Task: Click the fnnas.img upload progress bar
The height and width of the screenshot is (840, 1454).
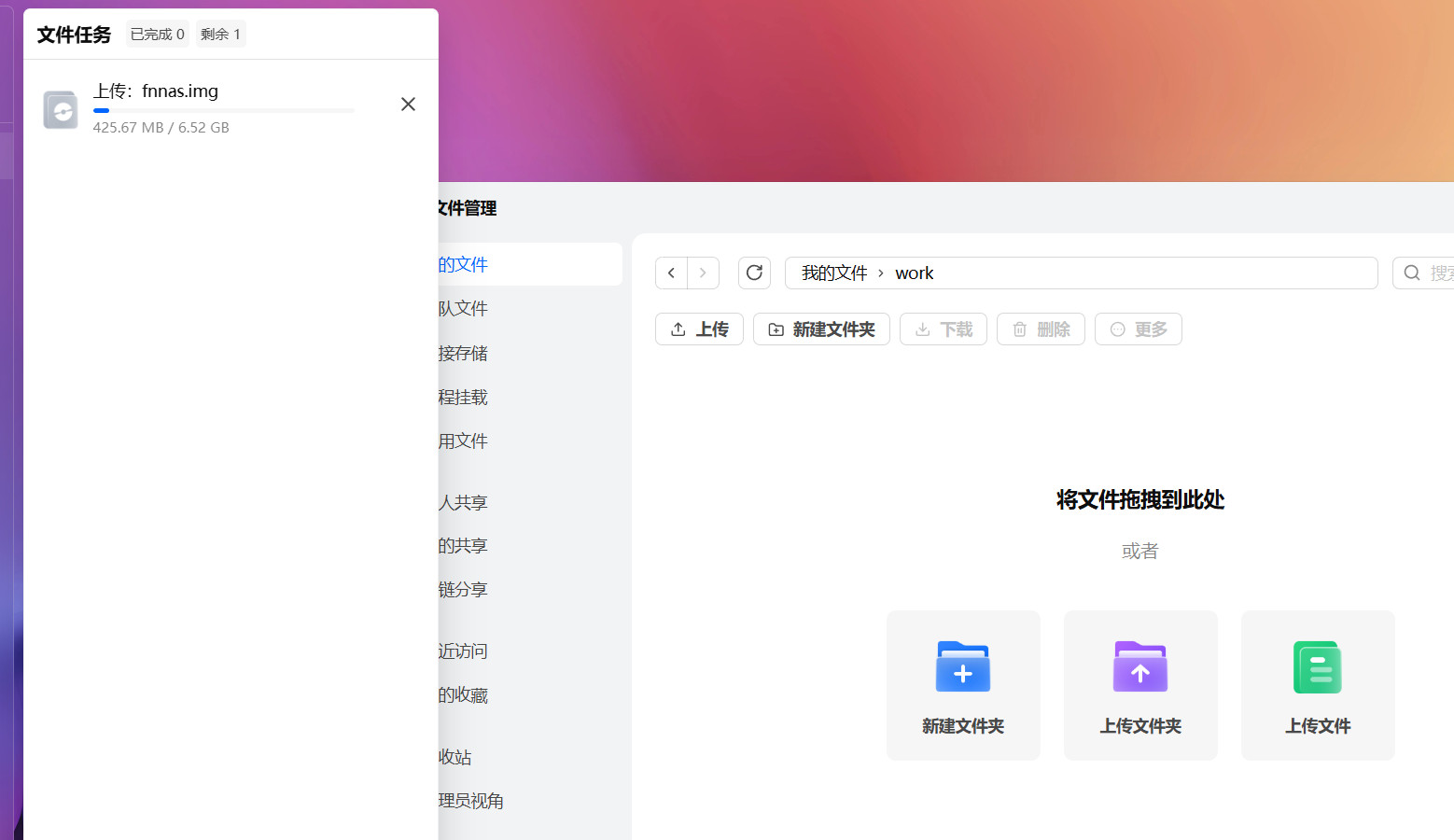Action: pos(223,110)
